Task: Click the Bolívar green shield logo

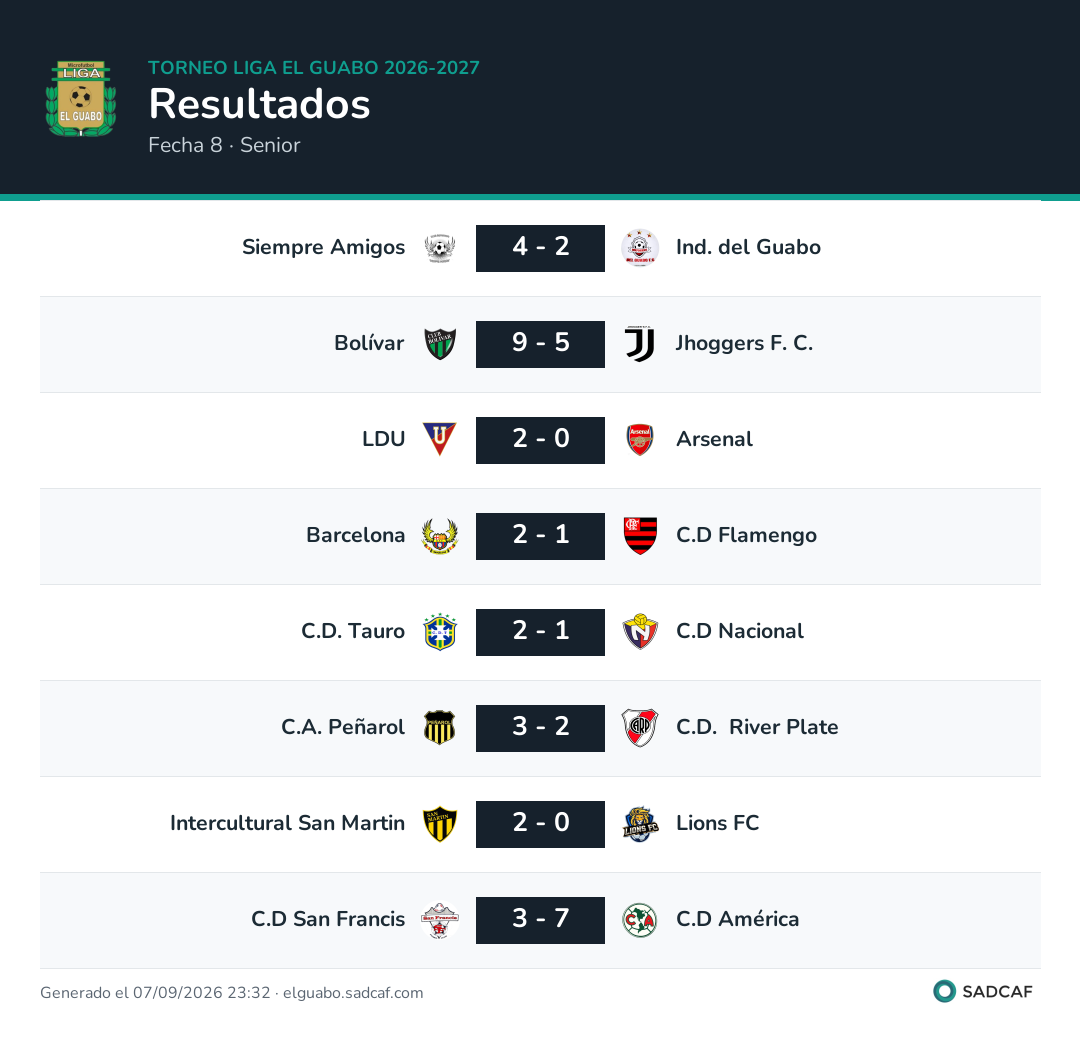Action: point(439,344)
